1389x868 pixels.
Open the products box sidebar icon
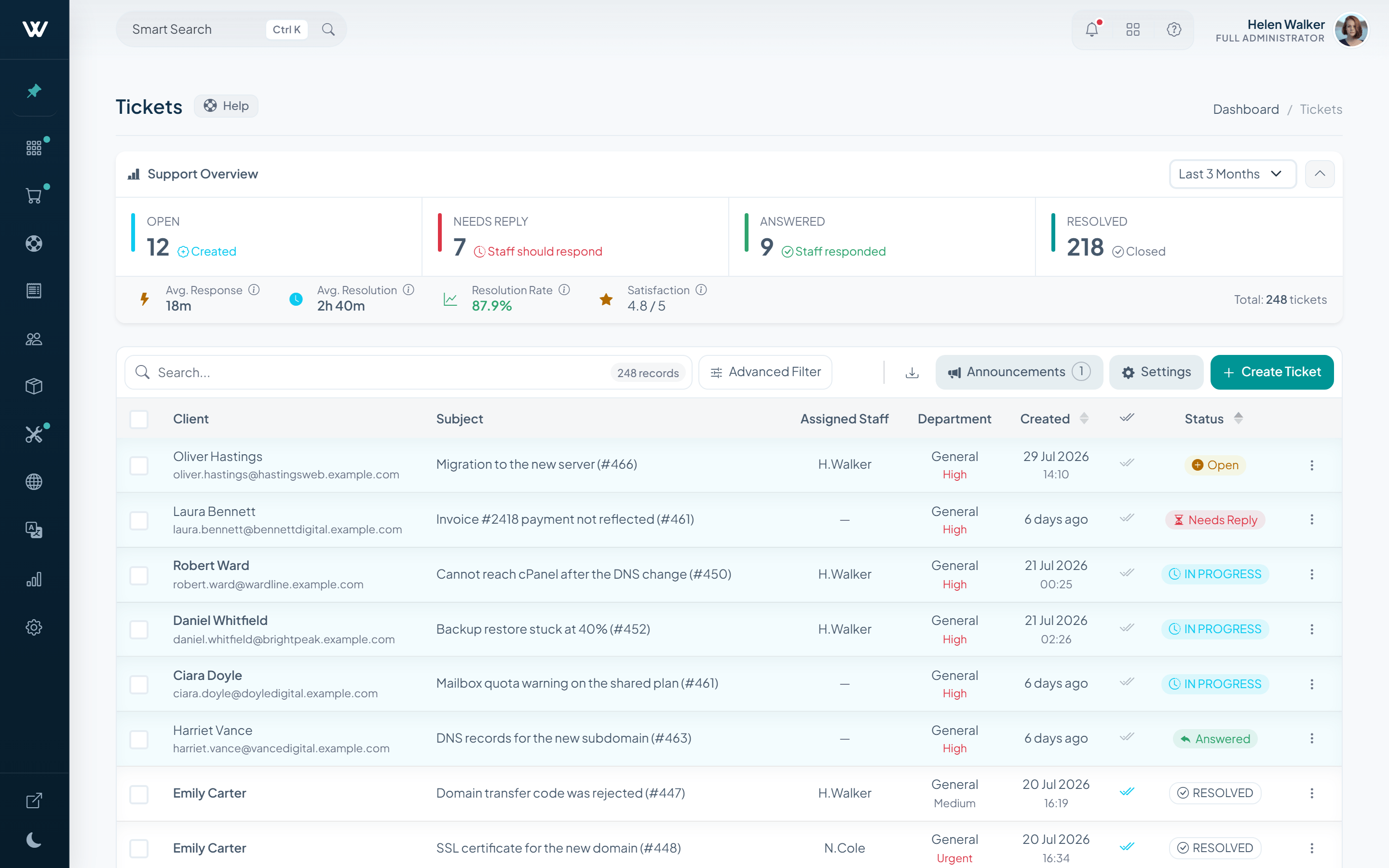click(34, 386)
